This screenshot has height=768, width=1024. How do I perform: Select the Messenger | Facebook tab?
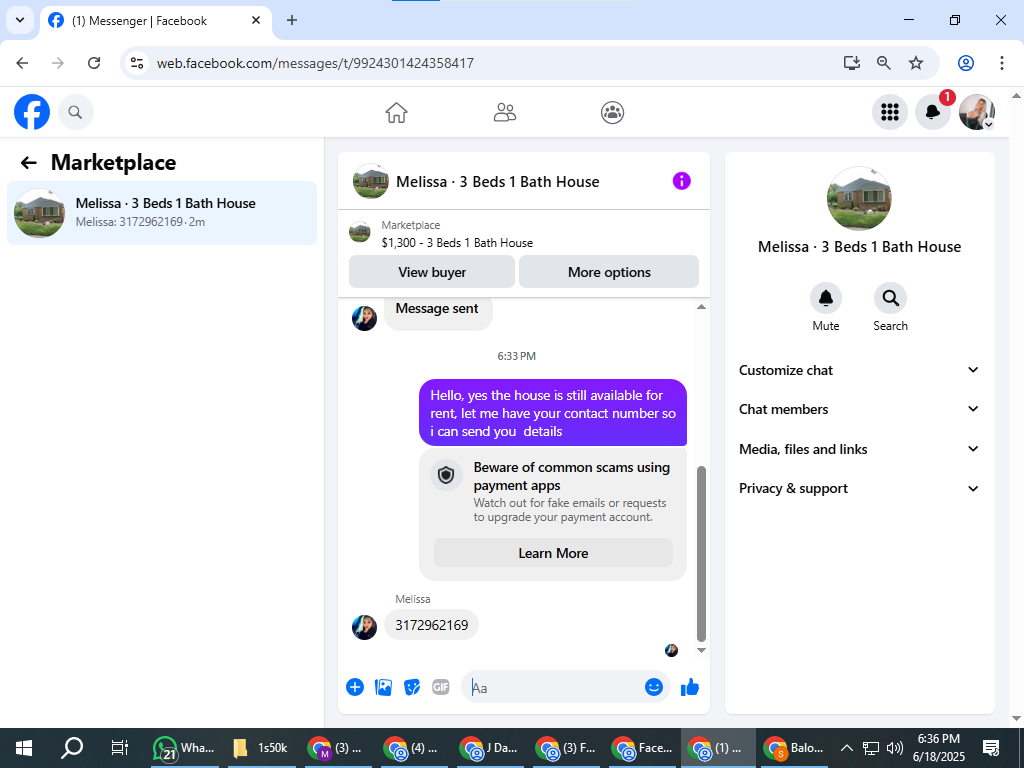click(155, 21)
